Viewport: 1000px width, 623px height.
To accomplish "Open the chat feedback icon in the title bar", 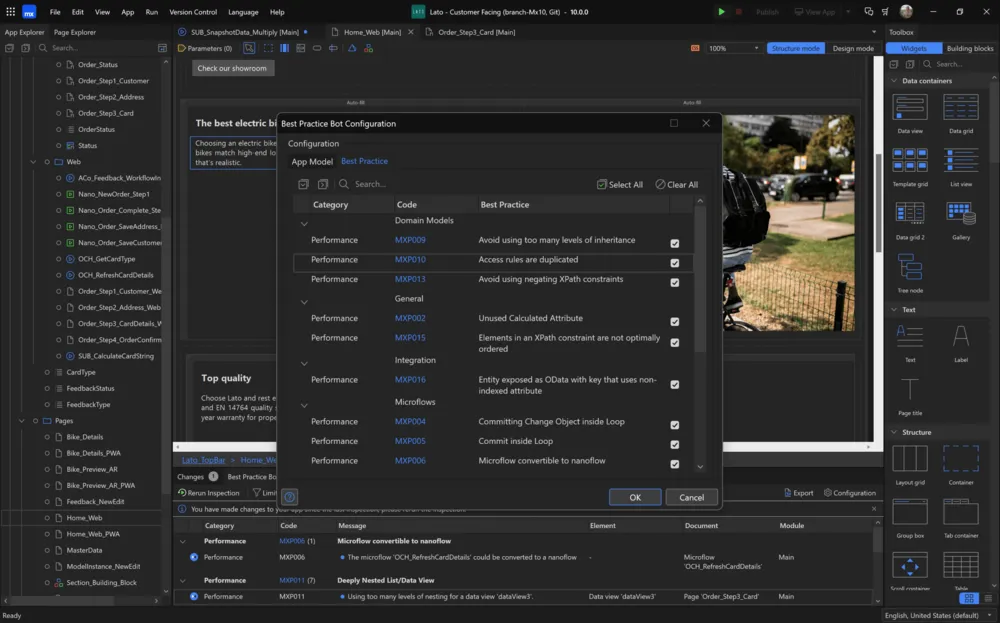I will pos(869,11).
